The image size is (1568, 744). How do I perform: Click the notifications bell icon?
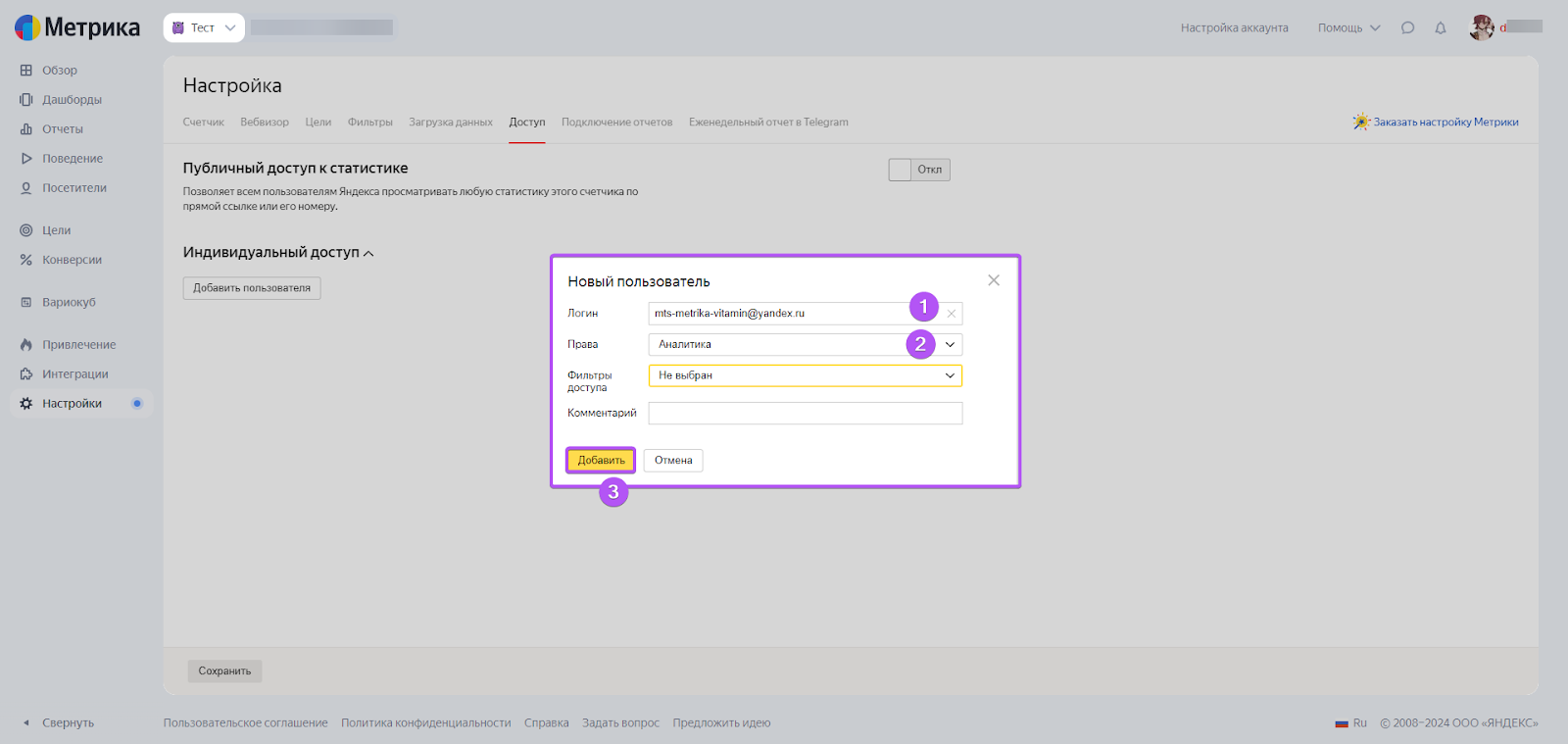tap(1440, 28)
